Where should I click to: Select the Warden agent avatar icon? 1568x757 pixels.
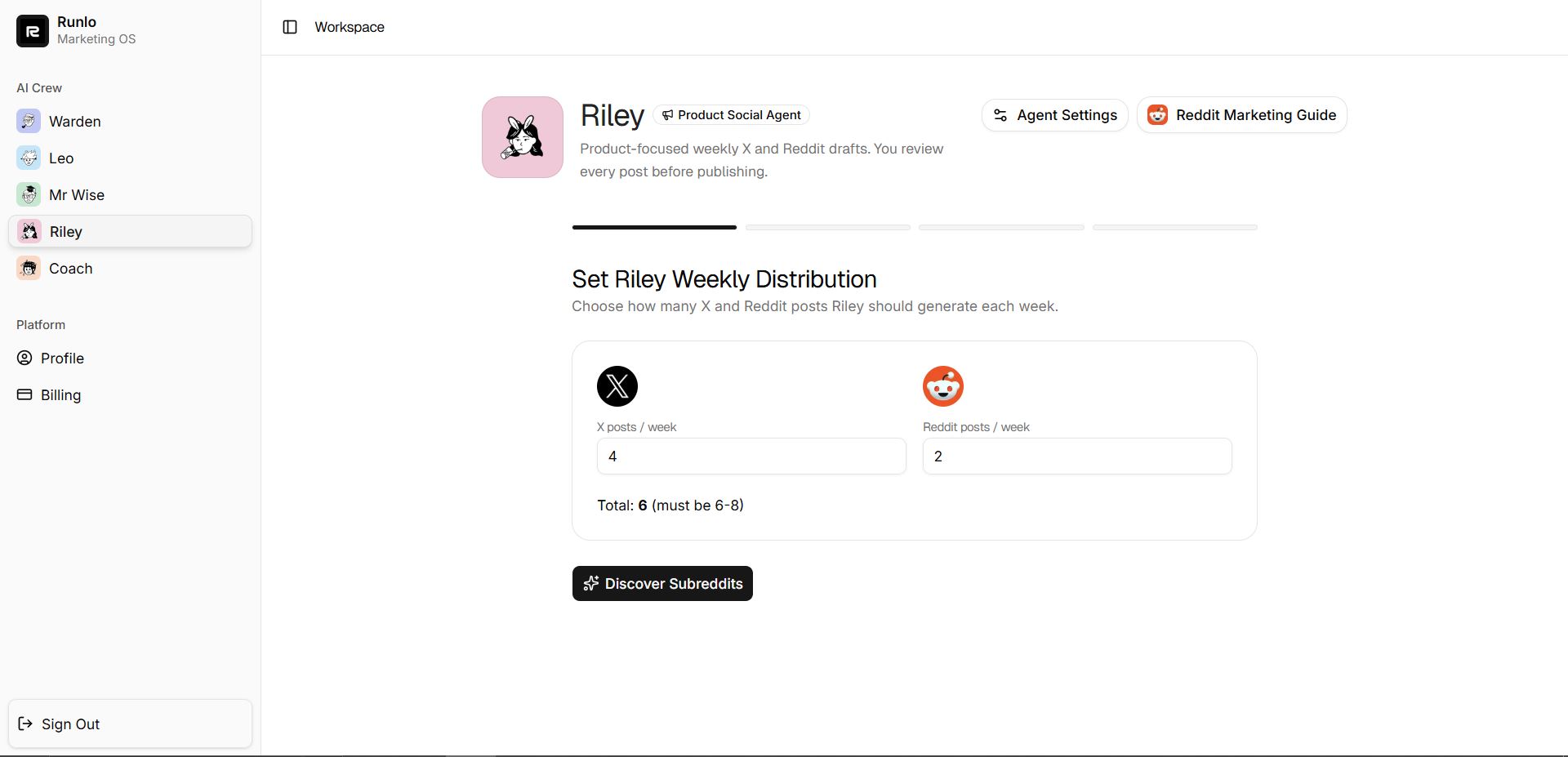(29, 121)
